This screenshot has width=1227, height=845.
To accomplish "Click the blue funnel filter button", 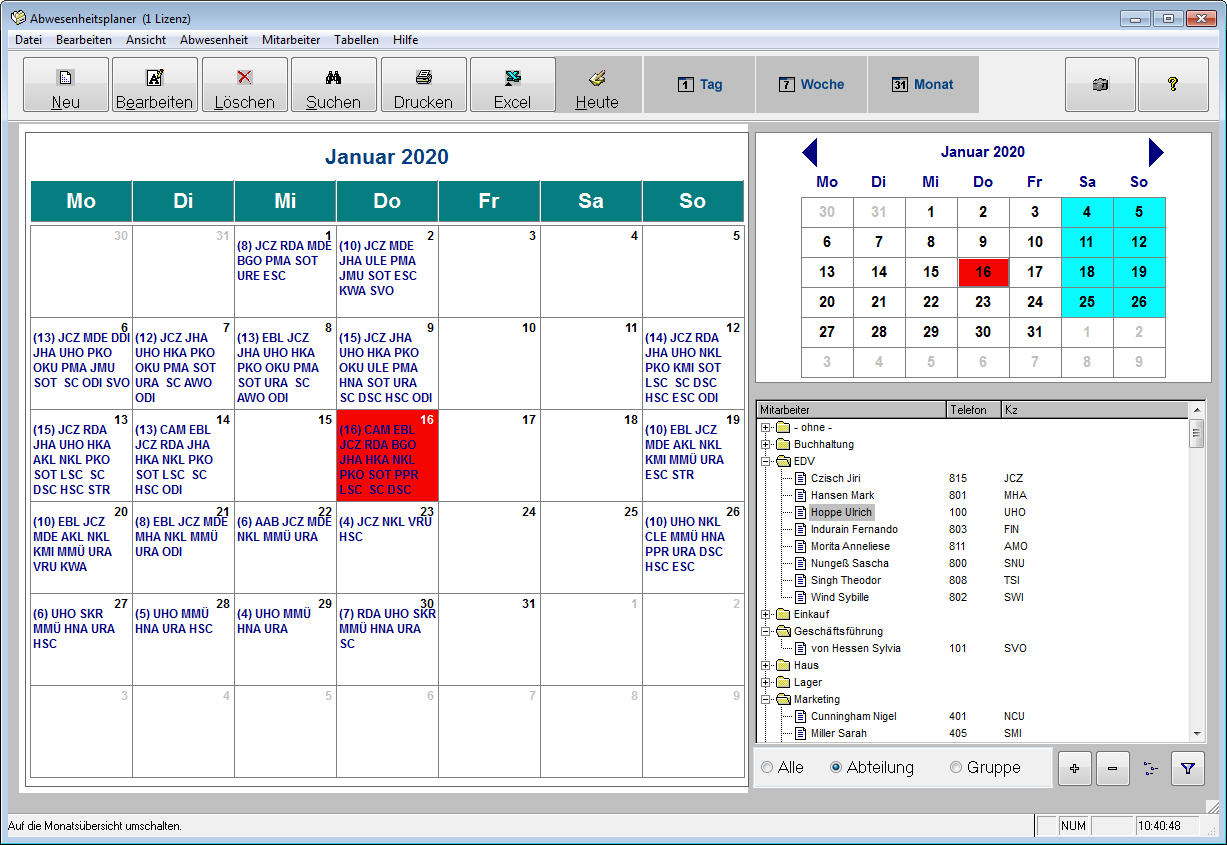I will point(1187,768).
